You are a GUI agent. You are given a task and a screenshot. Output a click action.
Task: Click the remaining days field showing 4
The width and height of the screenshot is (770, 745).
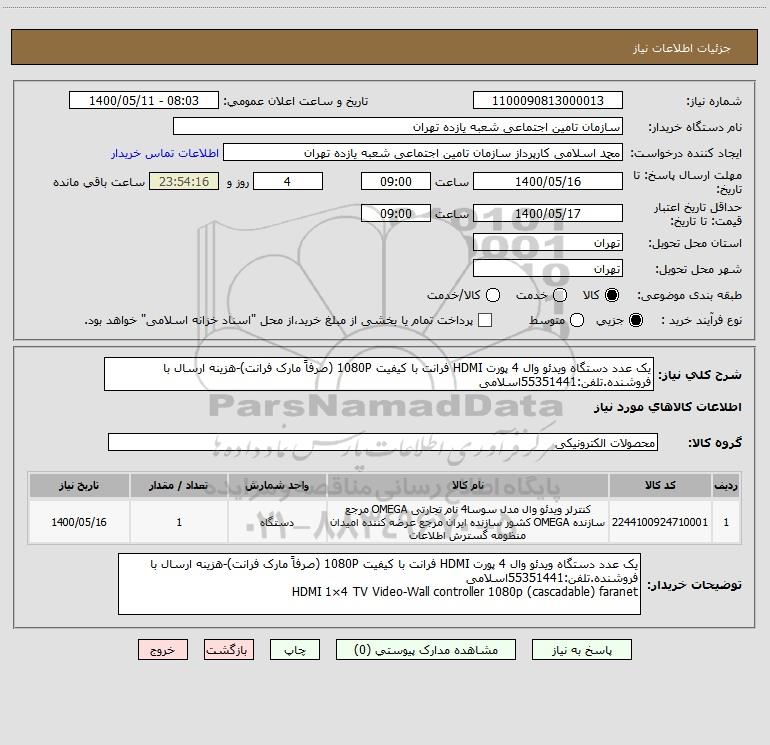pyautogui.click(x=288, y=182)
